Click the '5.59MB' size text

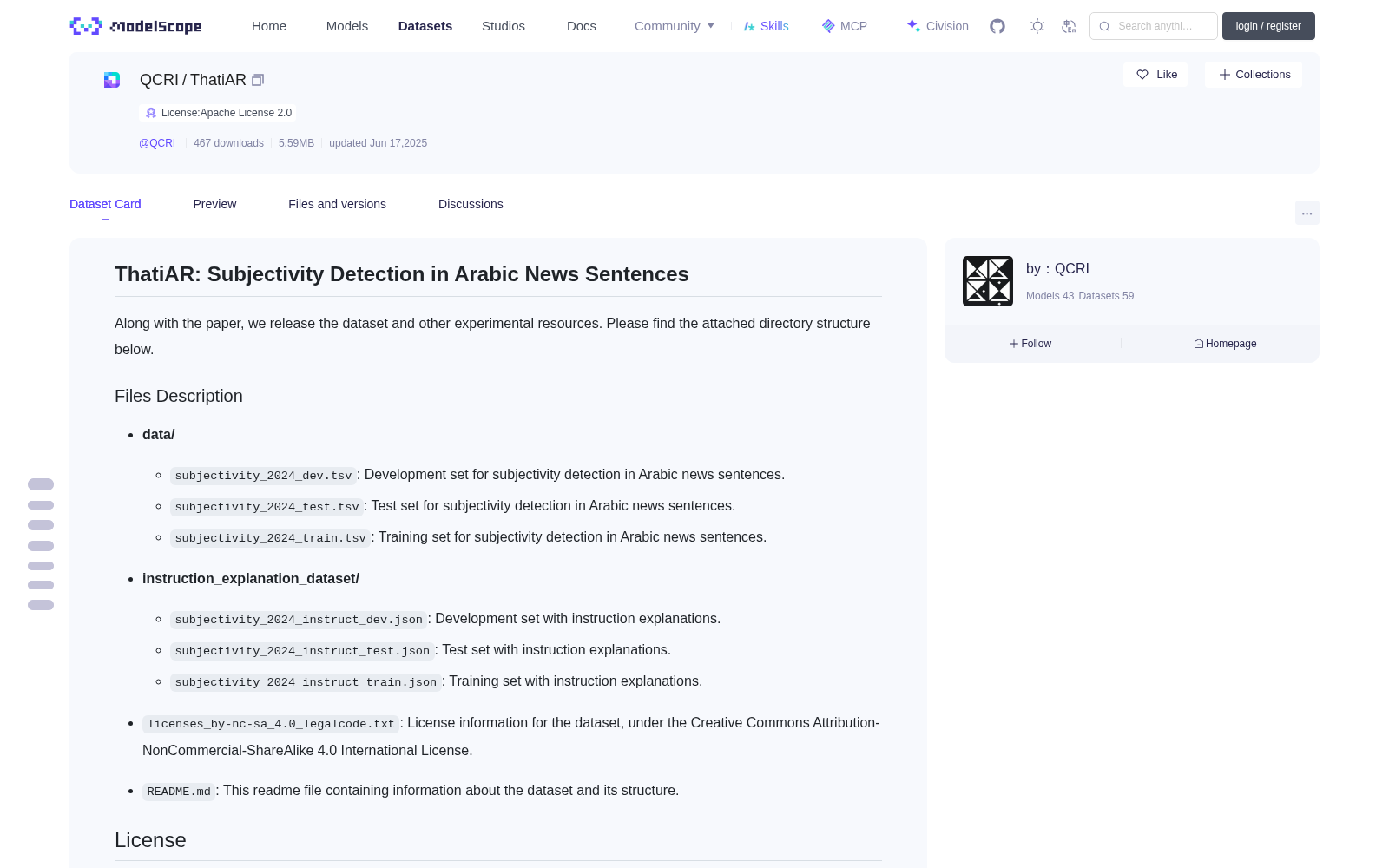296,143
